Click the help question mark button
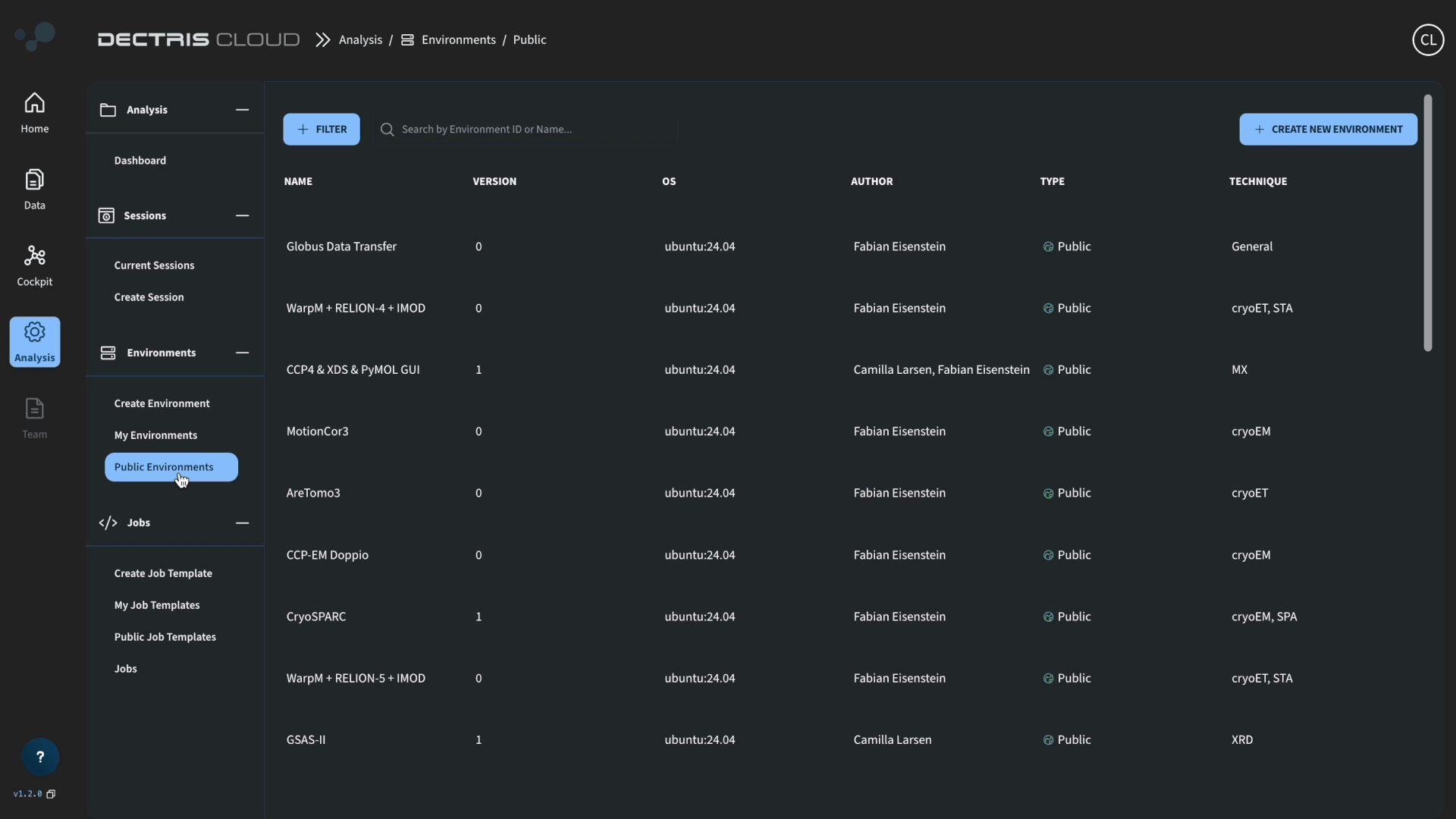Screen dimensions: 1456x819 40,757
